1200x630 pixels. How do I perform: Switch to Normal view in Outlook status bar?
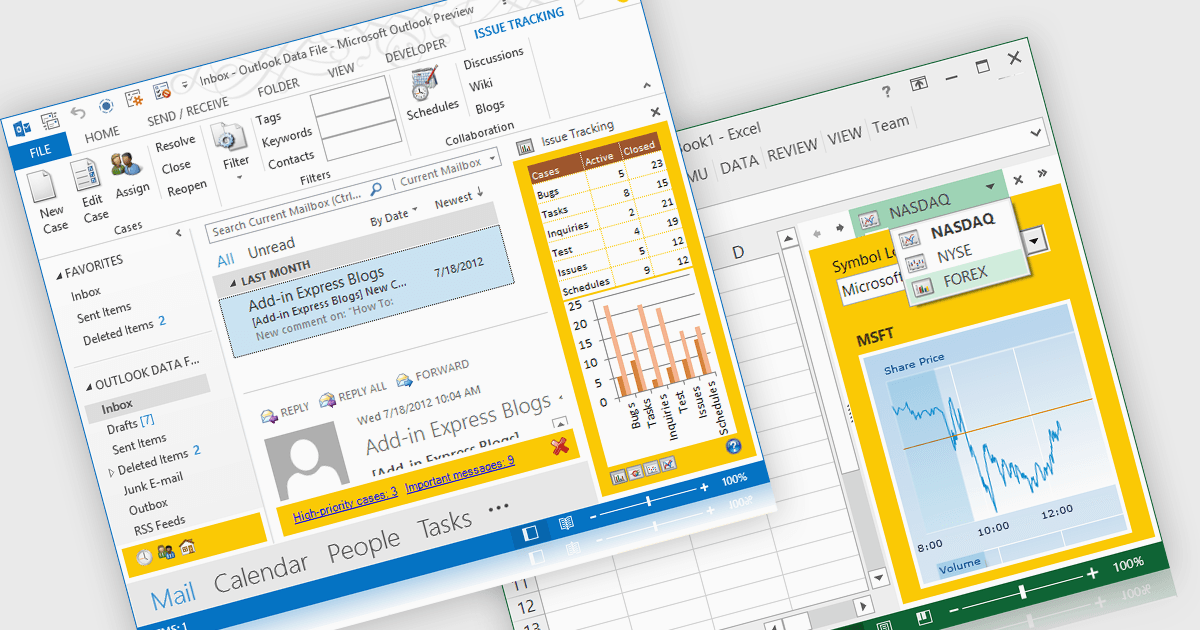(x=531, y=532)
